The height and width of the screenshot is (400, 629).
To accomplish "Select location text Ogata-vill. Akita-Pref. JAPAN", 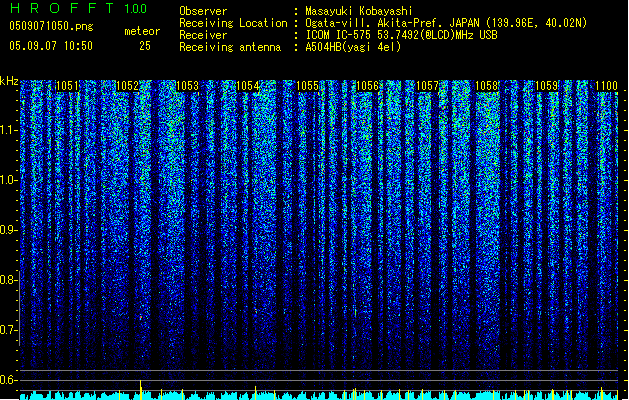I will click(393, 23).
